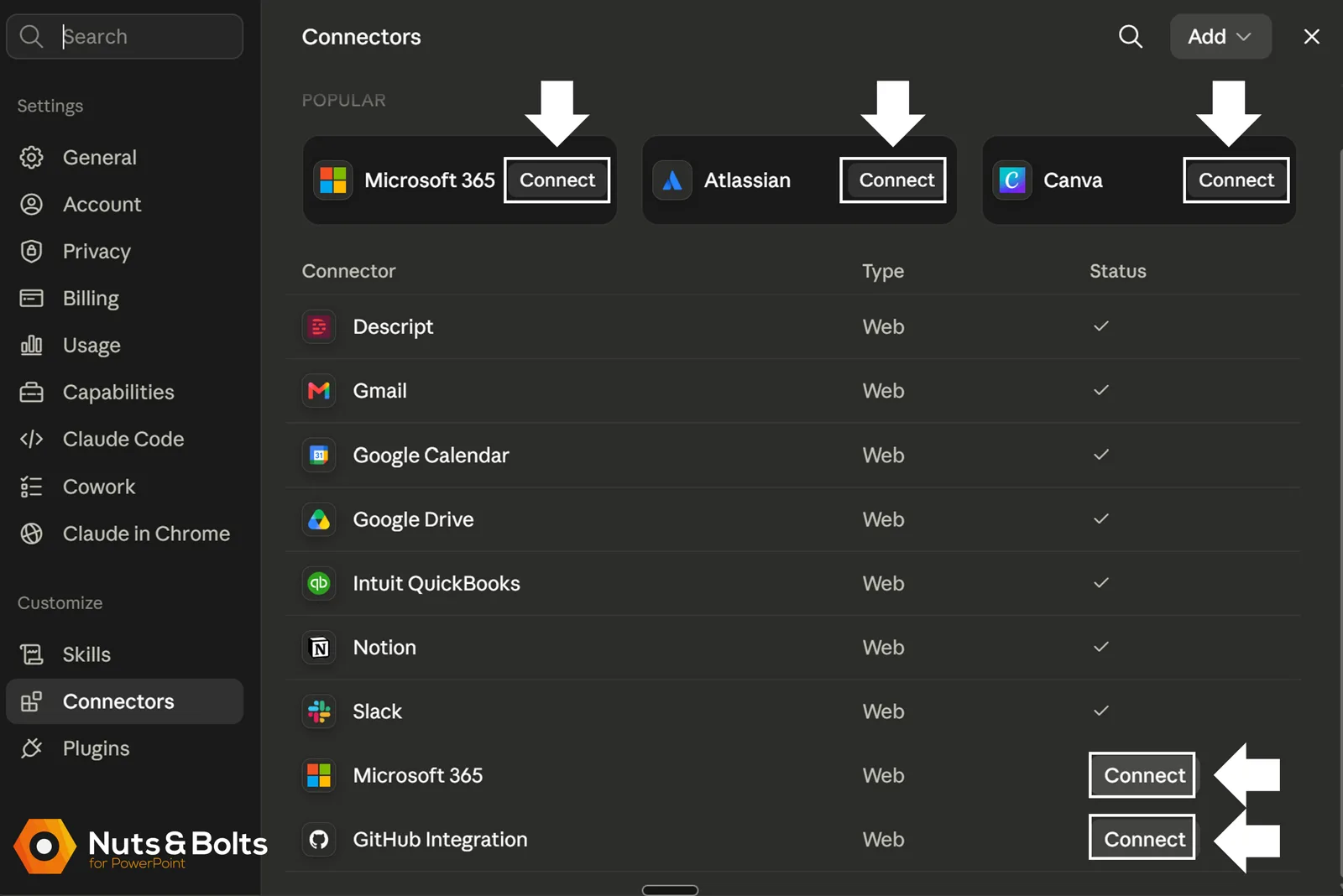Connect Canva from Popular card
Screen dimensions: 1343x896
click(1236, 180)
